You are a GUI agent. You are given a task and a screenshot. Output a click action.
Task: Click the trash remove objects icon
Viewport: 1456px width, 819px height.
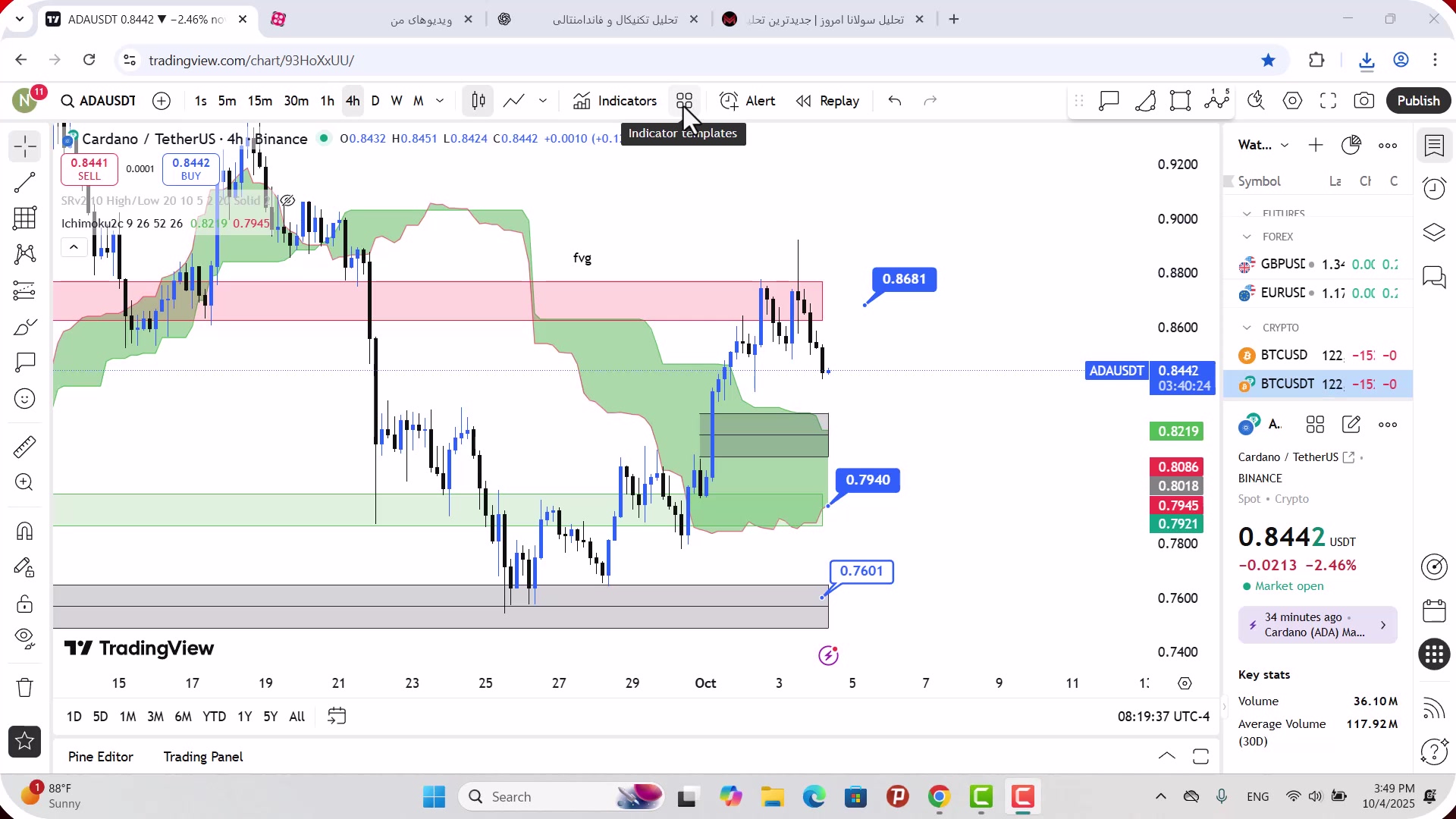25,688
